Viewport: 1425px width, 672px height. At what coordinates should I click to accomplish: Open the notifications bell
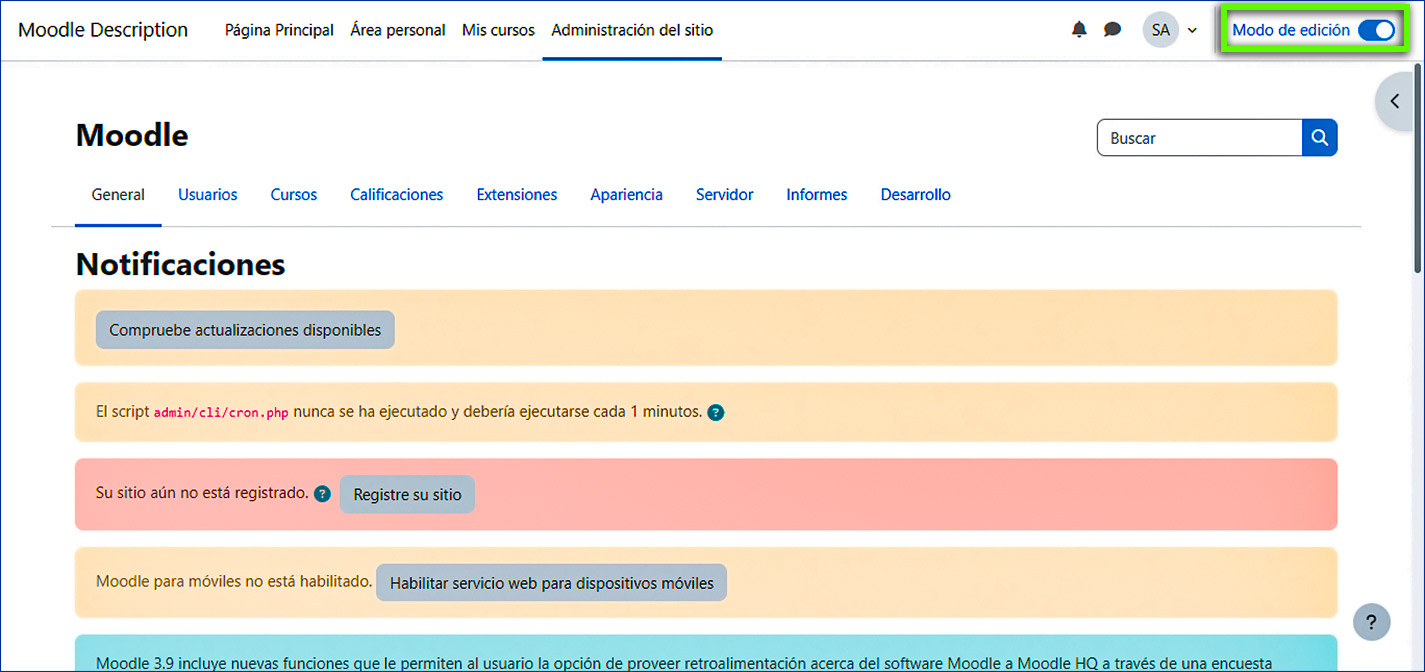(1078, 29)
